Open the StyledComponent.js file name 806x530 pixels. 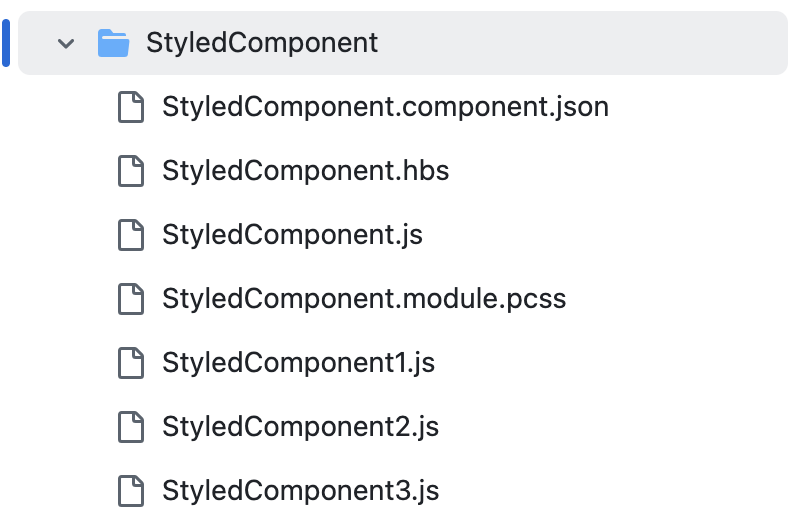point(292,235)
